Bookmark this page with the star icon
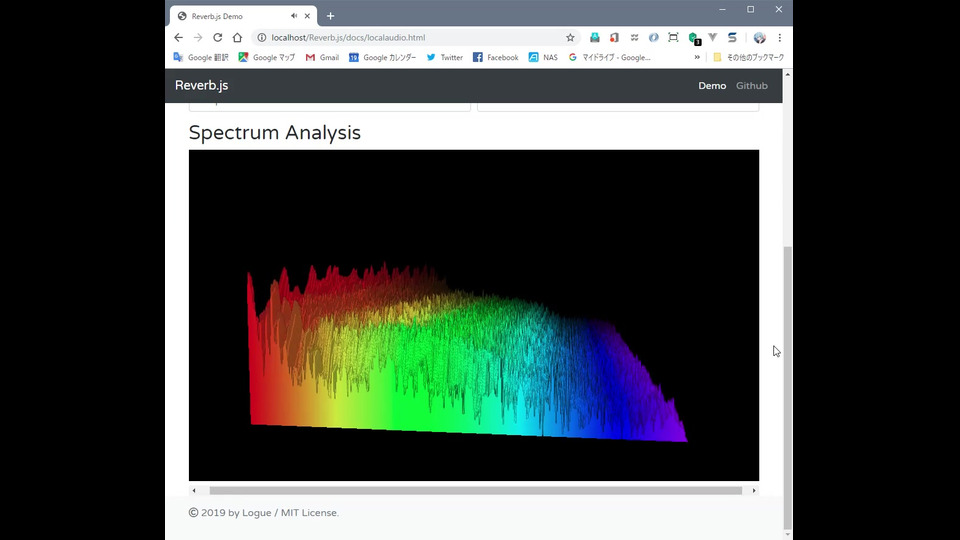Viewport: 960px width, 540px height. (x=570, y=38)
